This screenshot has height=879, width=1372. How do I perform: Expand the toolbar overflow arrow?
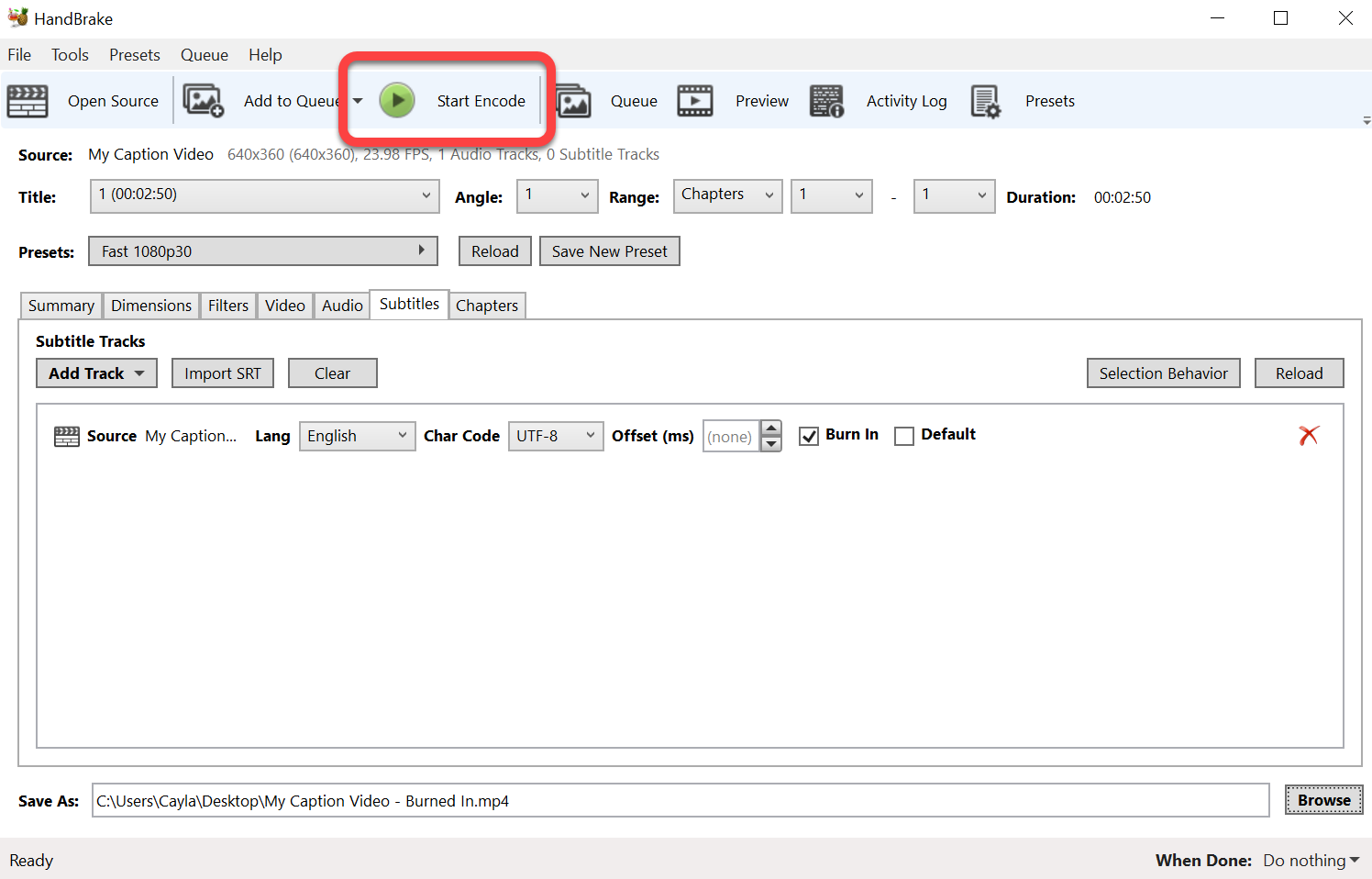click(x=1366, y=120)
